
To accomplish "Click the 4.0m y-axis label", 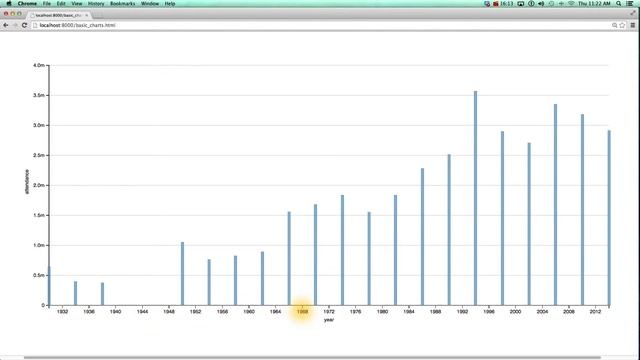I will pyautogui.click(x=39, y=65).
